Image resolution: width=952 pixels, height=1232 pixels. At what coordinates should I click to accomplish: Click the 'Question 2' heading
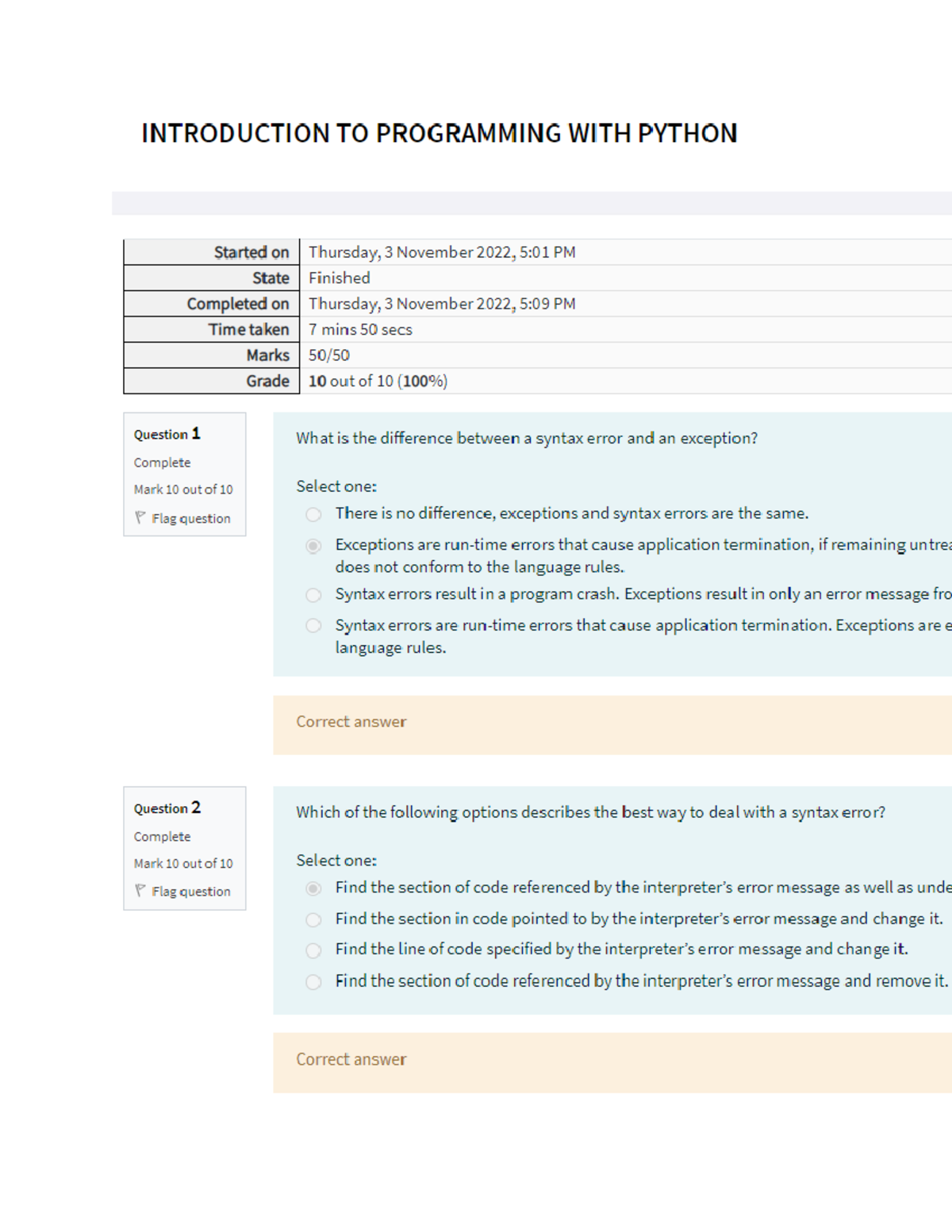(x=167, y=808)
